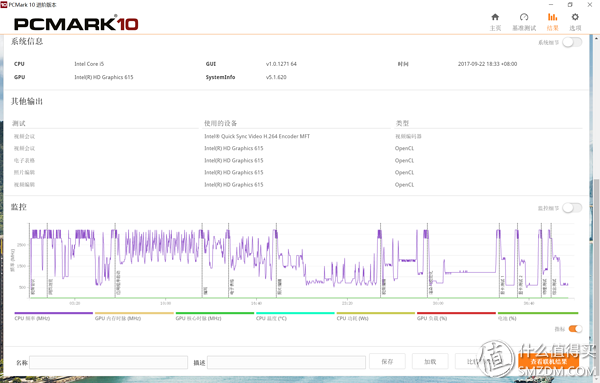This screenshot has height=383, width=600.
Task: Click the SystemInfo version v5.1.620
Action: click(x=276, y=77)
